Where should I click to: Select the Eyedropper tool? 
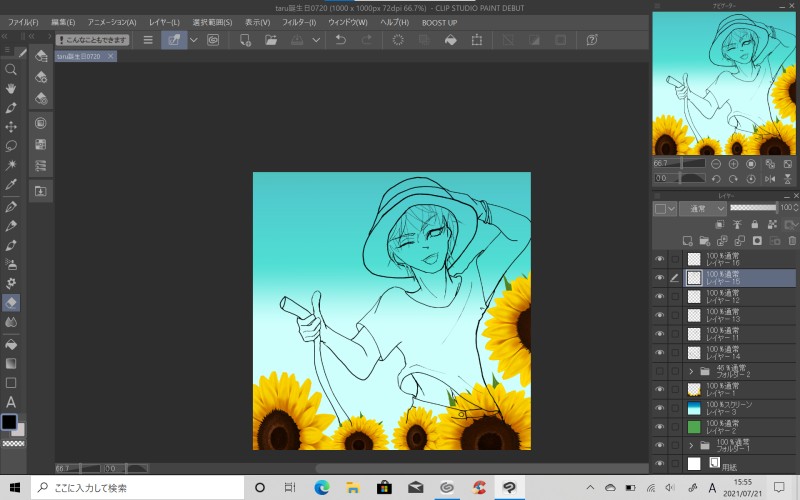coord(11,185)
